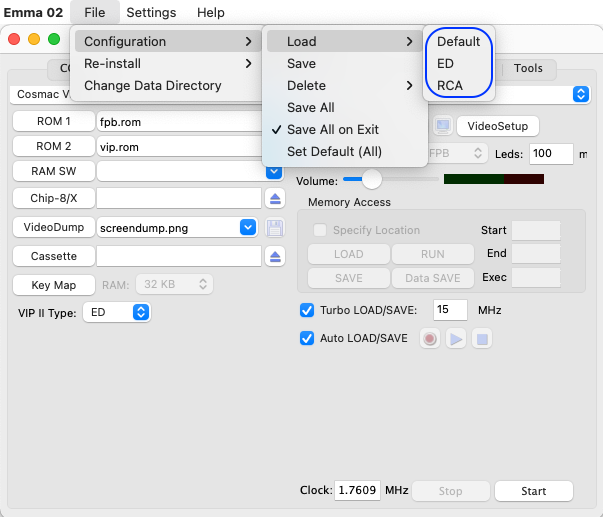Click the disabled Stop button
603x517 pixels.
[451, 491]
